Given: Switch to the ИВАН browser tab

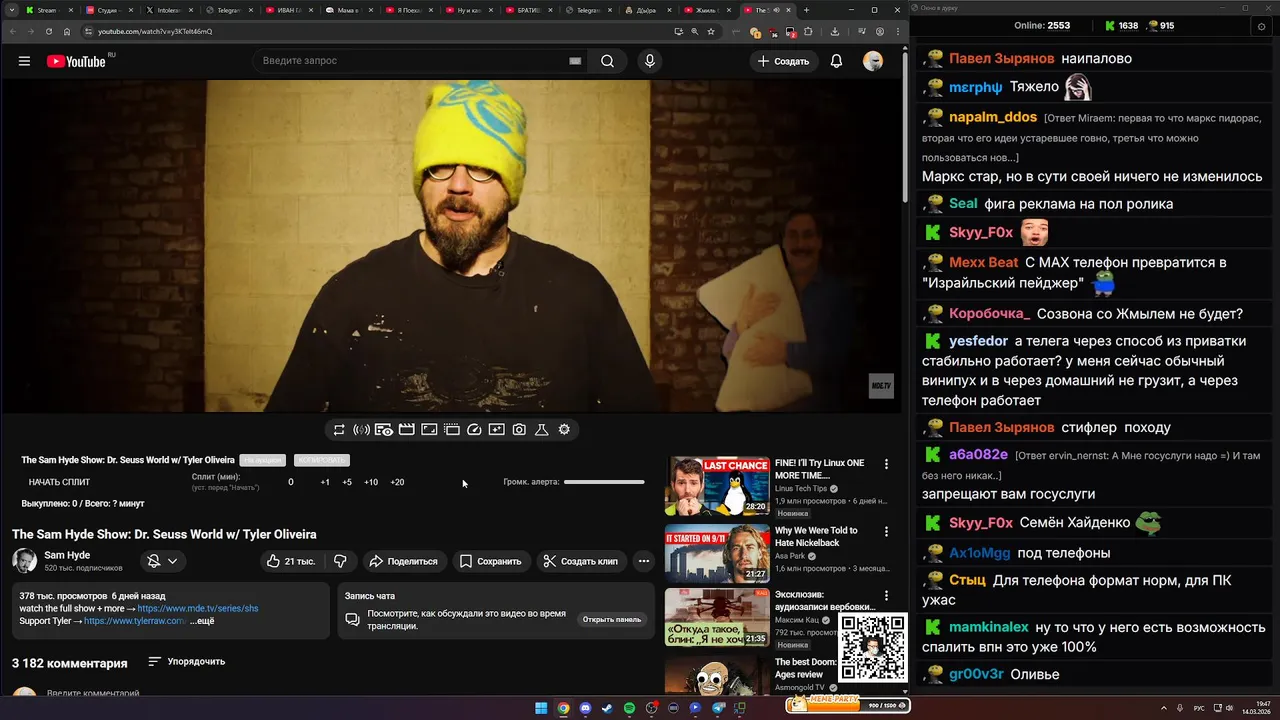Looking at the screenshot, I should (x=288, y=10).
